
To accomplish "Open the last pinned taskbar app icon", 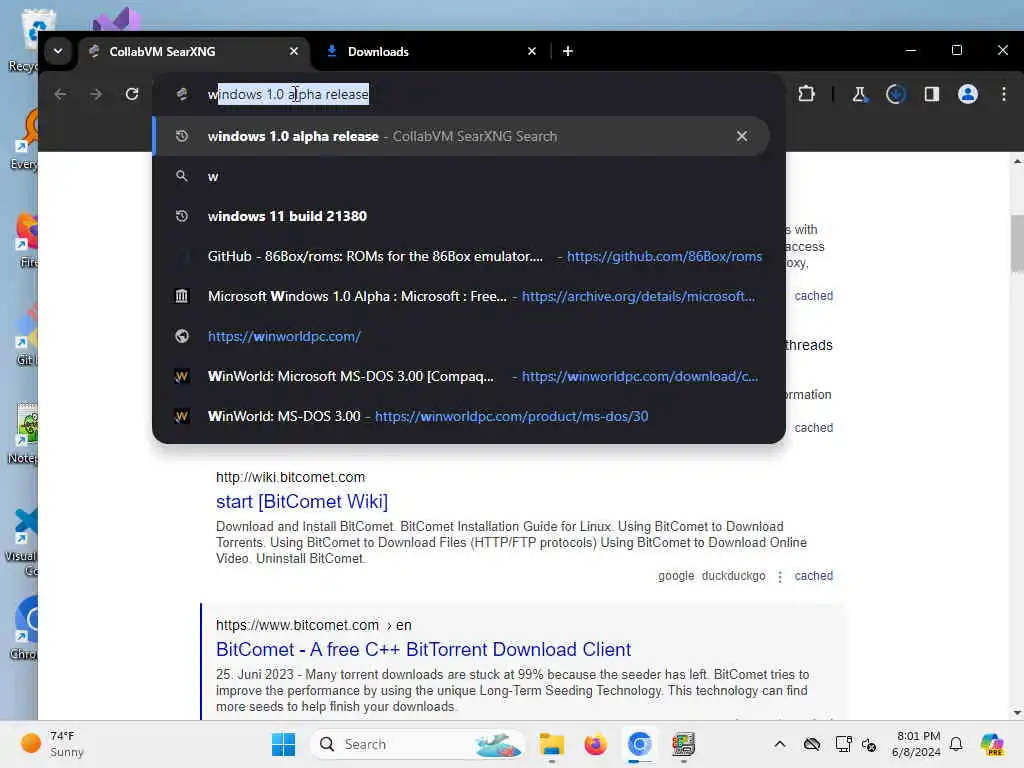I will [683, 744].
